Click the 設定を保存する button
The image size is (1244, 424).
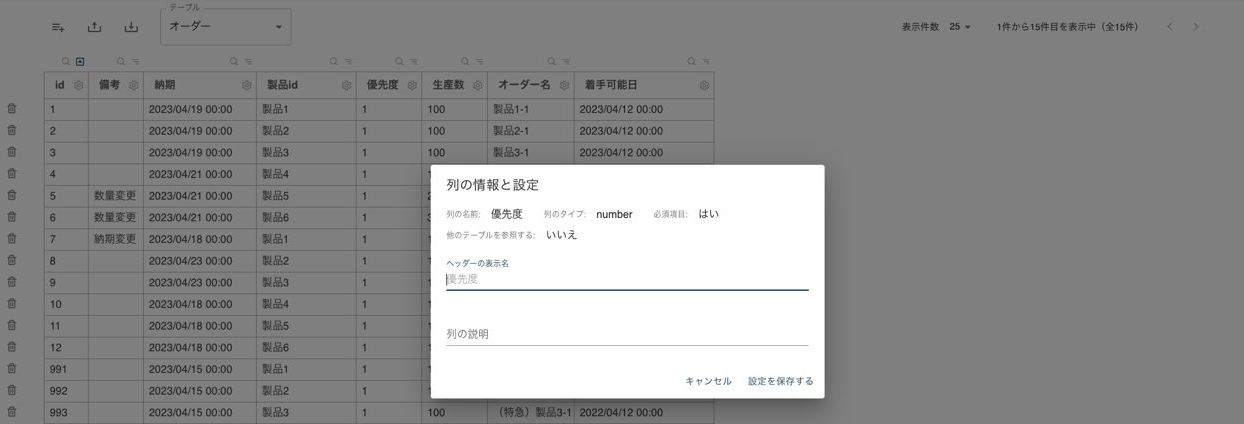(x=781, y=381)
